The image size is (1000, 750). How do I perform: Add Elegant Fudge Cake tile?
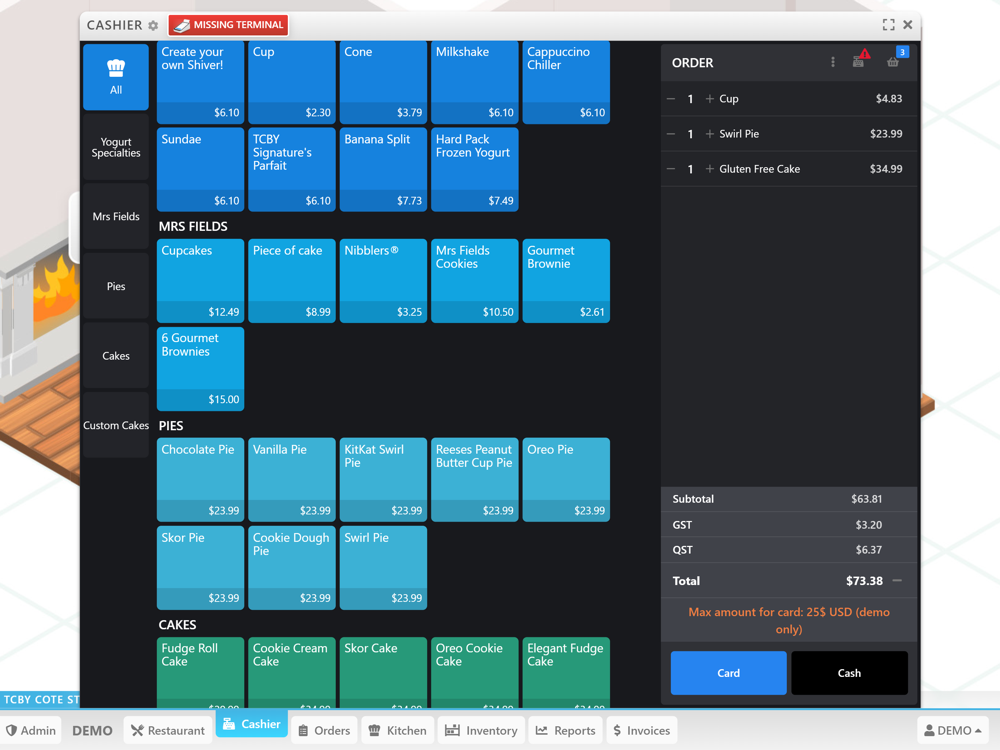566,672
